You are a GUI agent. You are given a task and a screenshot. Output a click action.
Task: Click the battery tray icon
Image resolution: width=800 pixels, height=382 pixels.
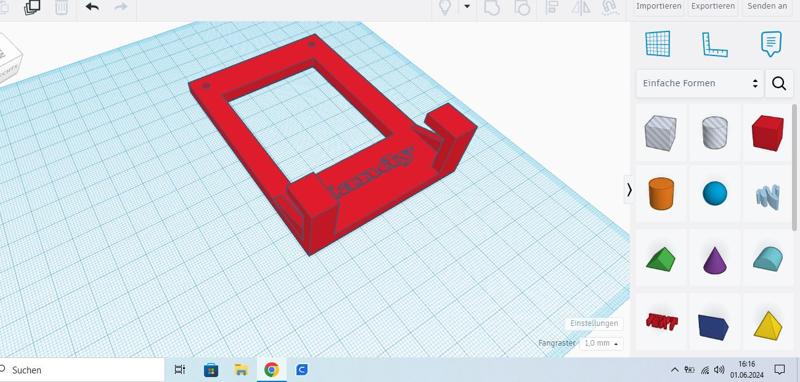click(x=689, y=370)
